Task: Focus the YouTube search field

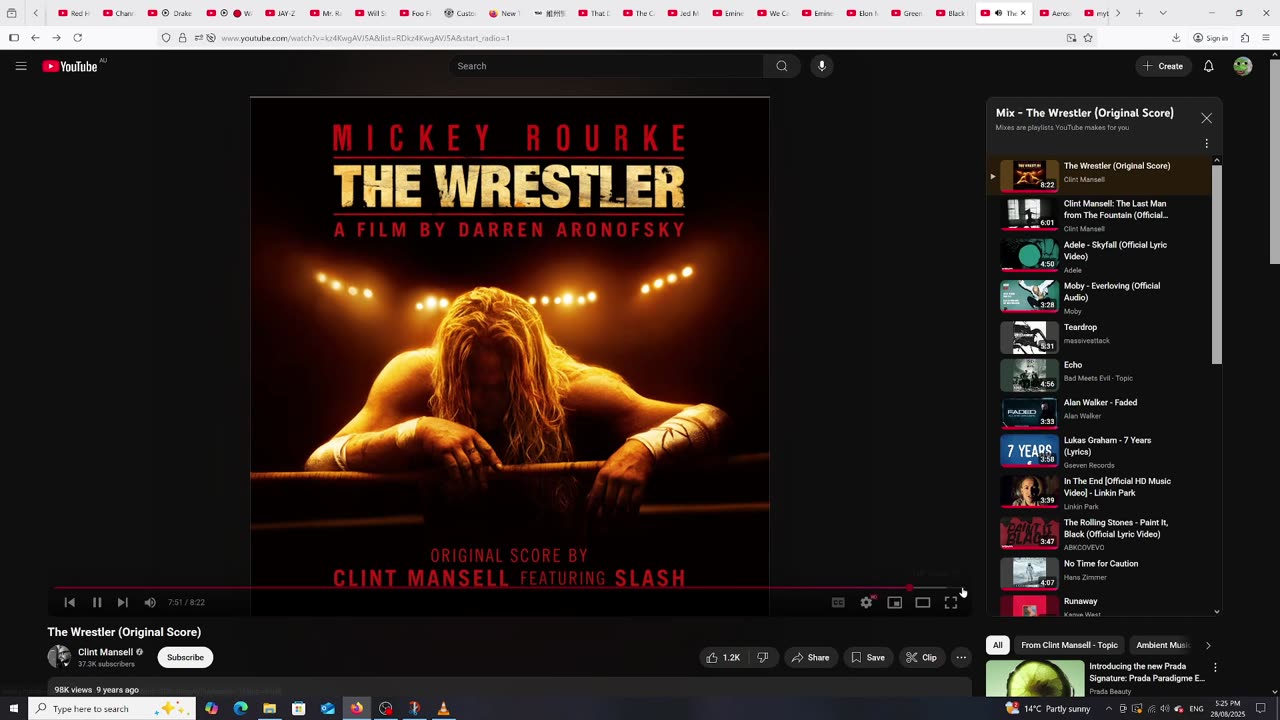Action: 605,66
